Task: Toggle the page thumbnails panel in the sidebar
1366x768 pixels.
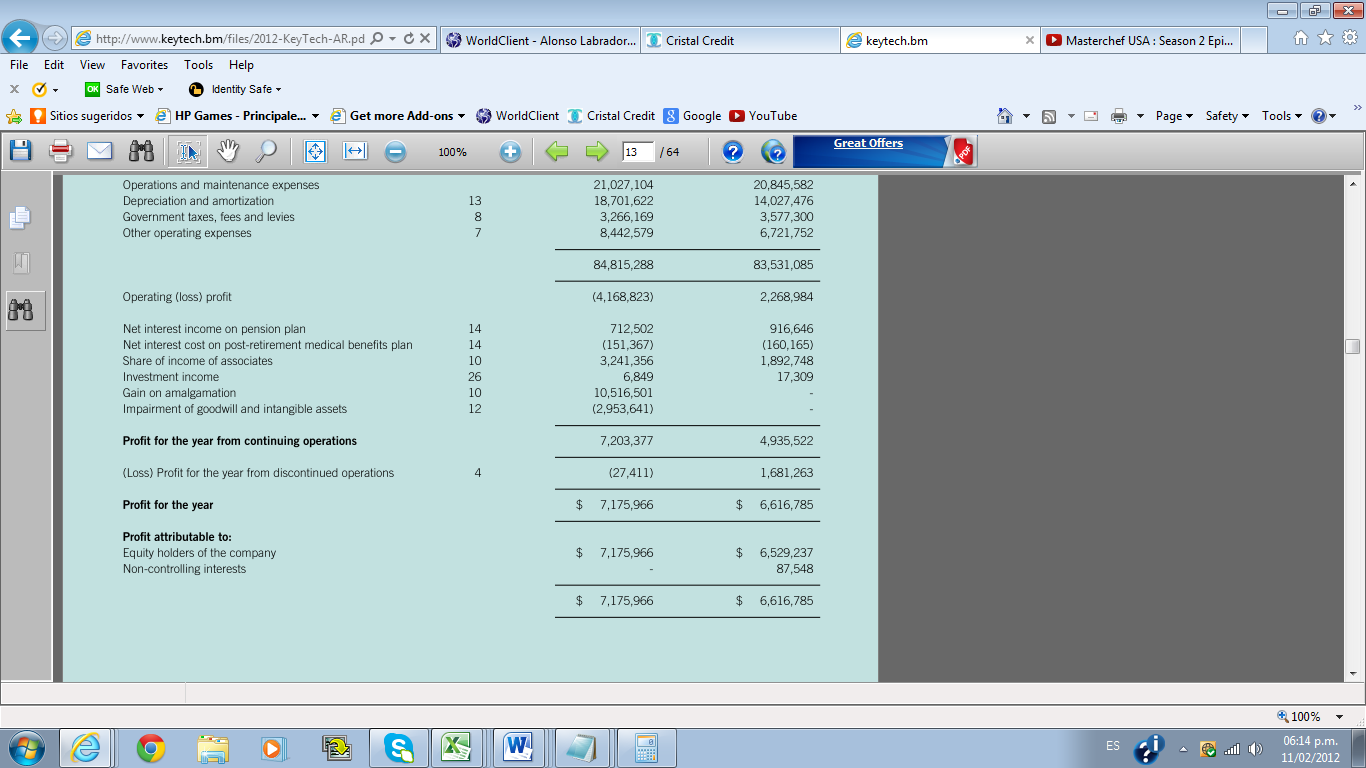Action: tap(20, 217)
